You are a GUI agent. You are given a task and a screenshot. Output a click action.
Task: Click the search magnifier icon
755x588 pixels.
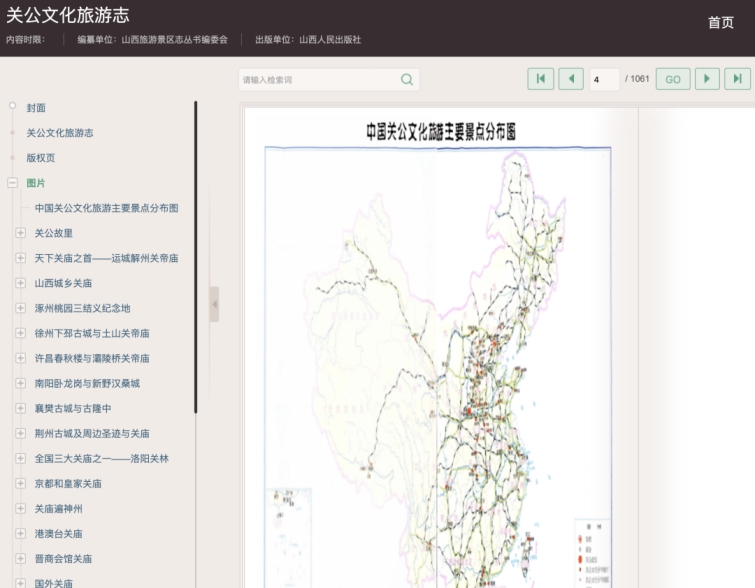coord(407,80)
